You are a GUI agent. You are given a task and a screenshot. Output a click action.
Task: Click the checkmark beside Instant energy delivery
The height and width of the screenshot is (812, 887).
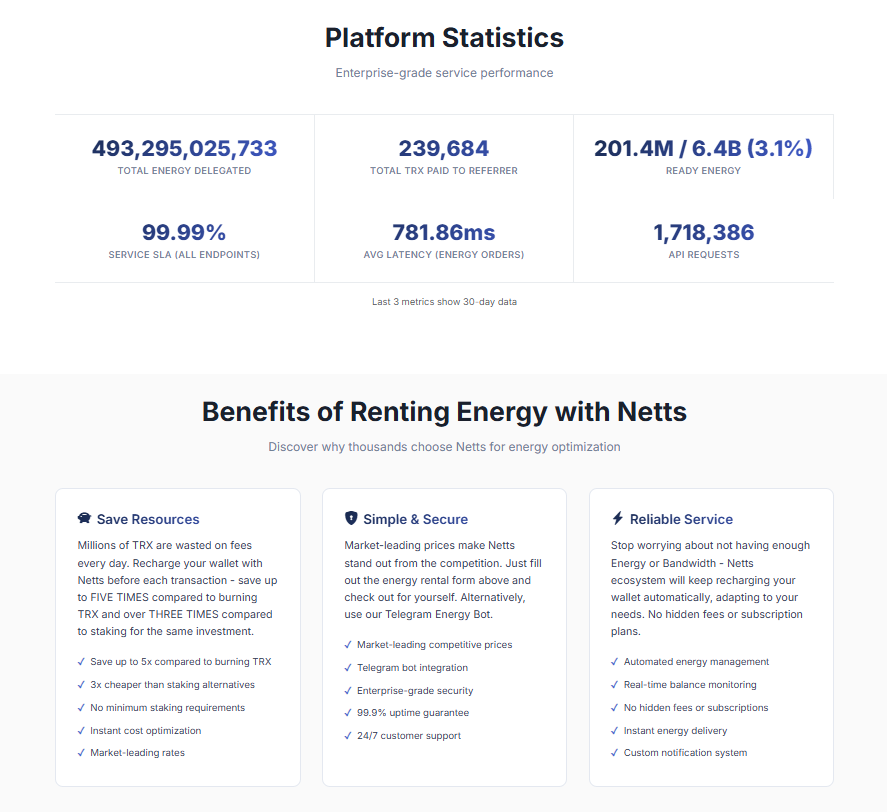click(615, 731)
